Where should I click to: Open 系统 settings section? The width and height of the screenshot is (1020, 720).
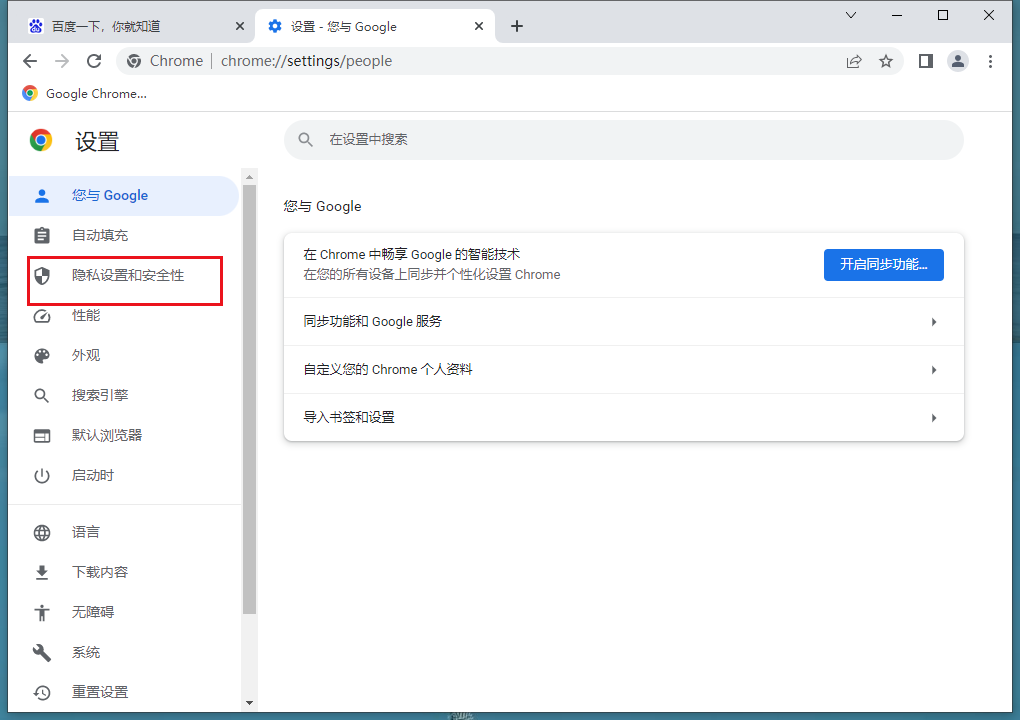124,652
